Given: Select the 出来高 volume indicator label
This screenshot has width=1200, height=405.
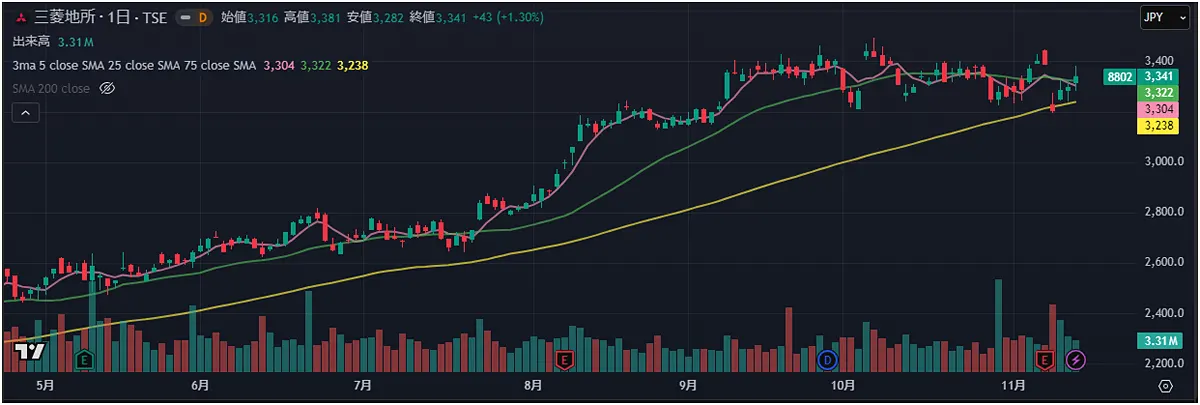Looking at the screenshot, I should click(x=32, y=42).
